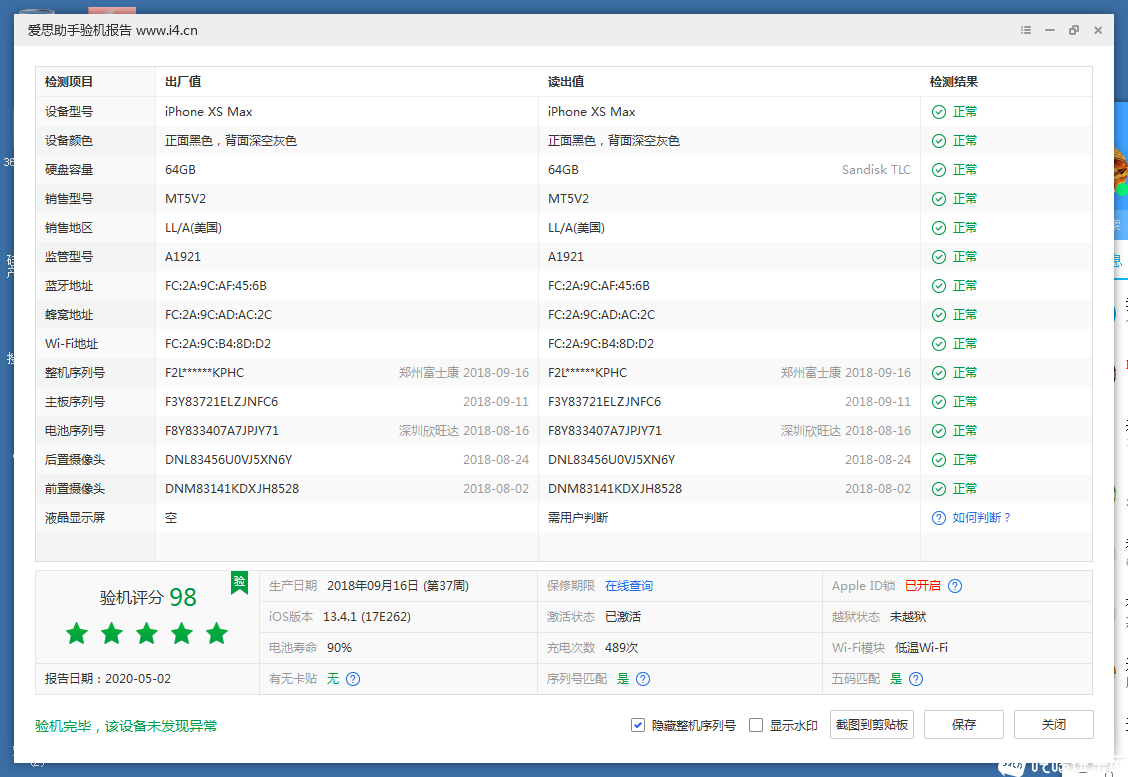Viewport: 1128px width, 777px height.
Task: Click the green check icon in 前置摄像头 row
Action: pos(939,489)
